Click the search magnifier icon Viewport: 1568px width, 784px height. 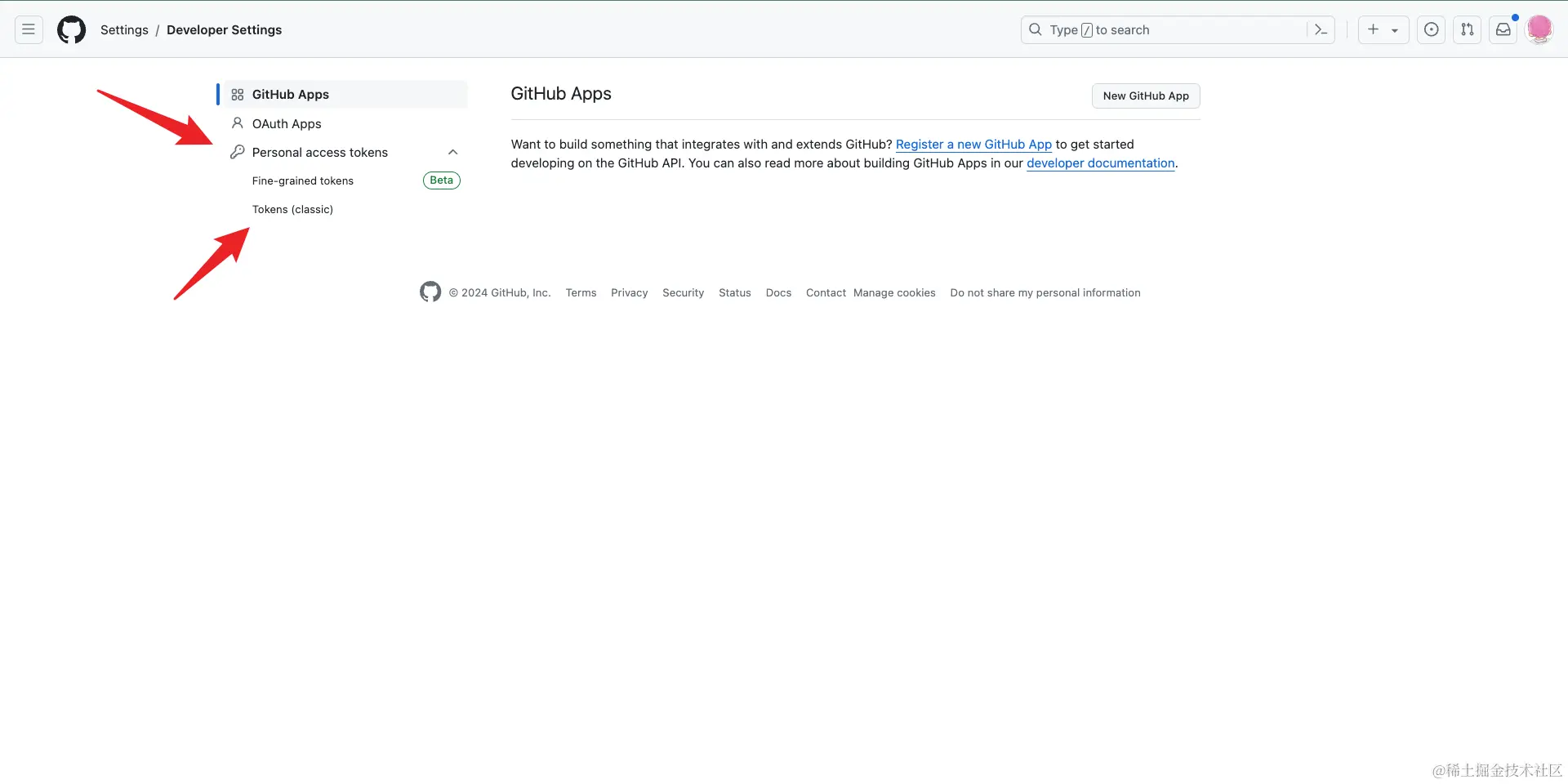pyautogui.click(x=1036, y=29)
